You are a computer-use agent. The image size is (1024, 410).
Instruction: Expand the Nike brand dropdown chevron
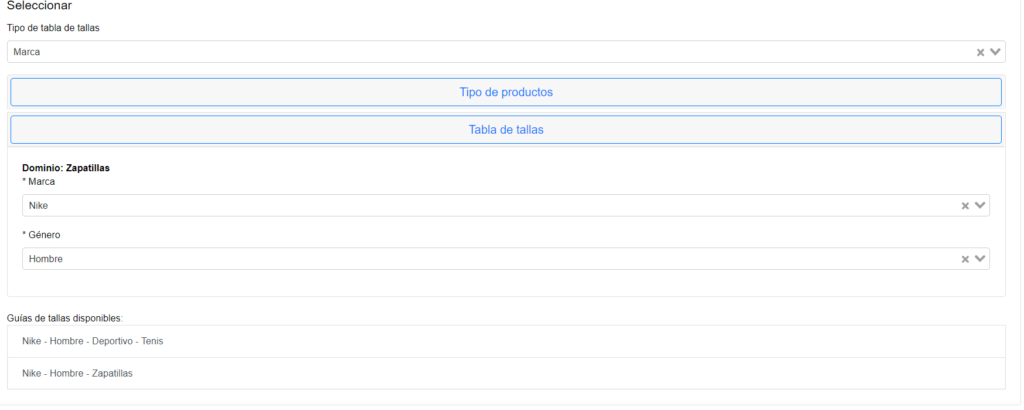tap(980, 206)
